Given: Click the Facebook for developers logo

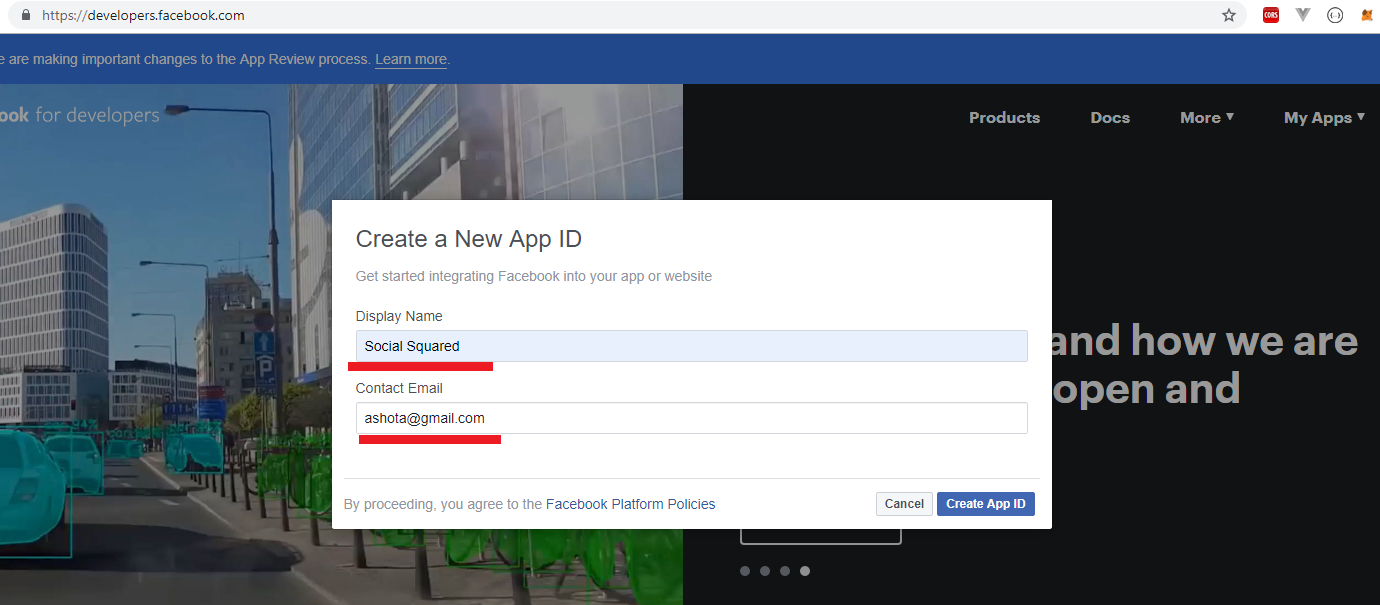Looking at the screenshot, I should (x=80, y=116).
